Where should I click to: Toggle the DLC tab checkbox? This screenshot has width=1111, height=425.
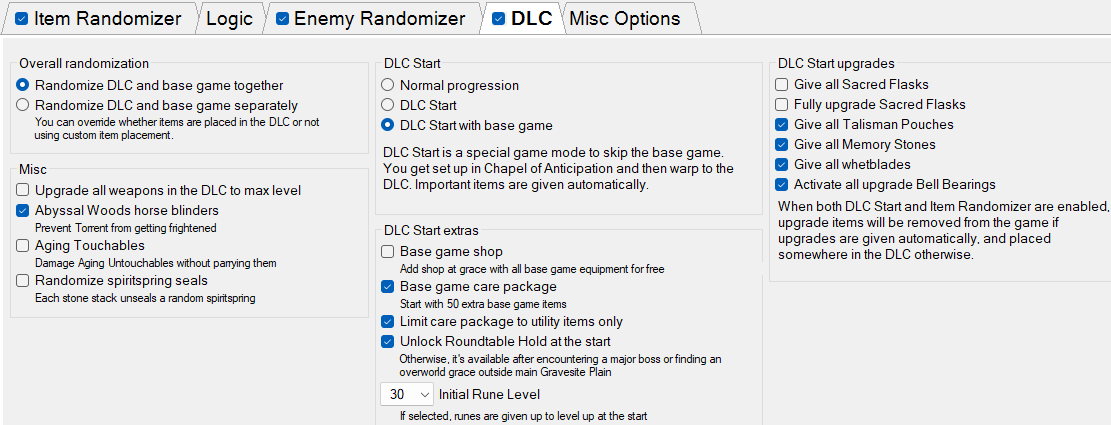(499, 18)
